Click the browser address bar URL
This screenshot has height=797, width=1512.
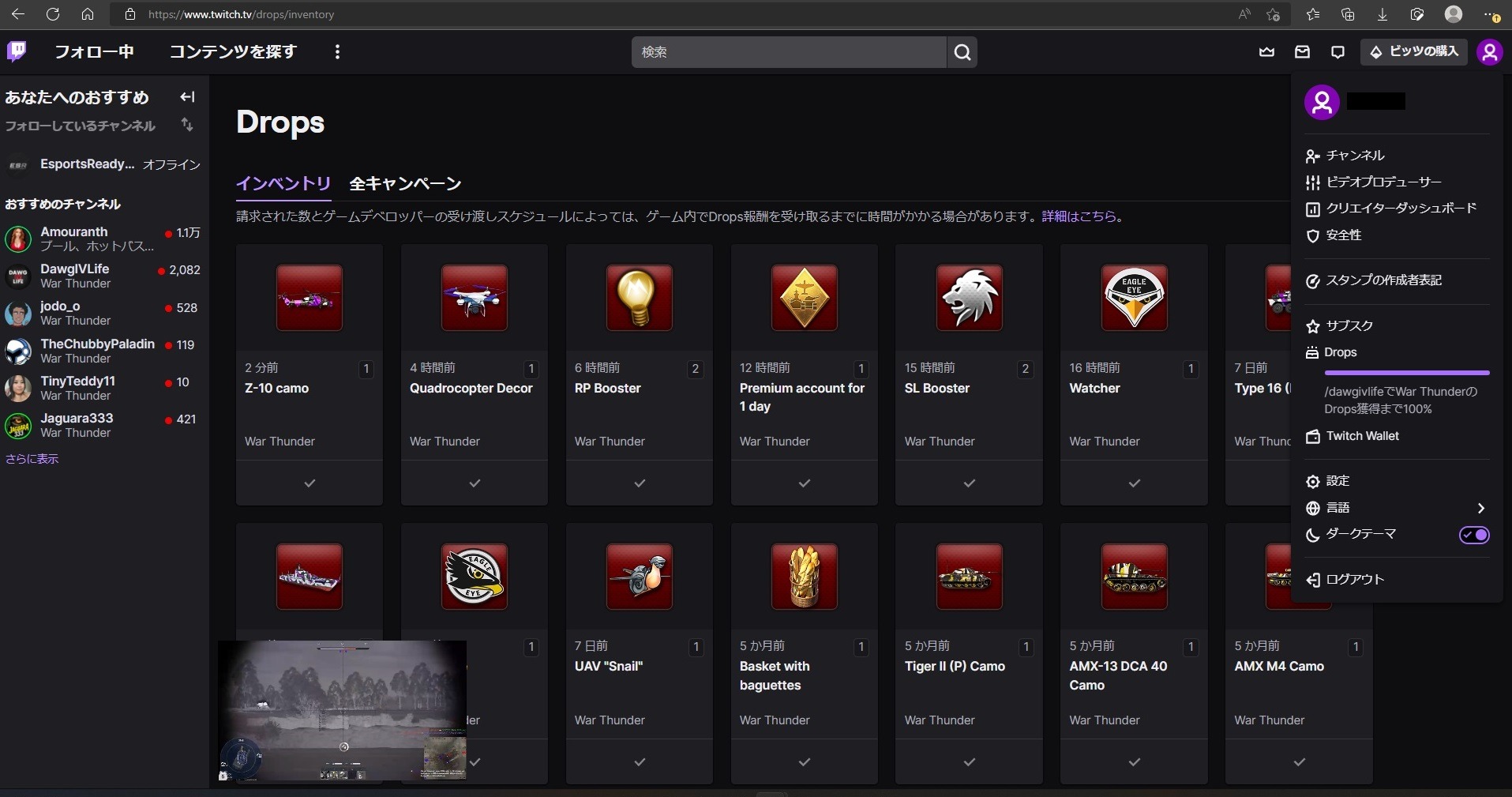pyautogui.click(x=241, y=14)
